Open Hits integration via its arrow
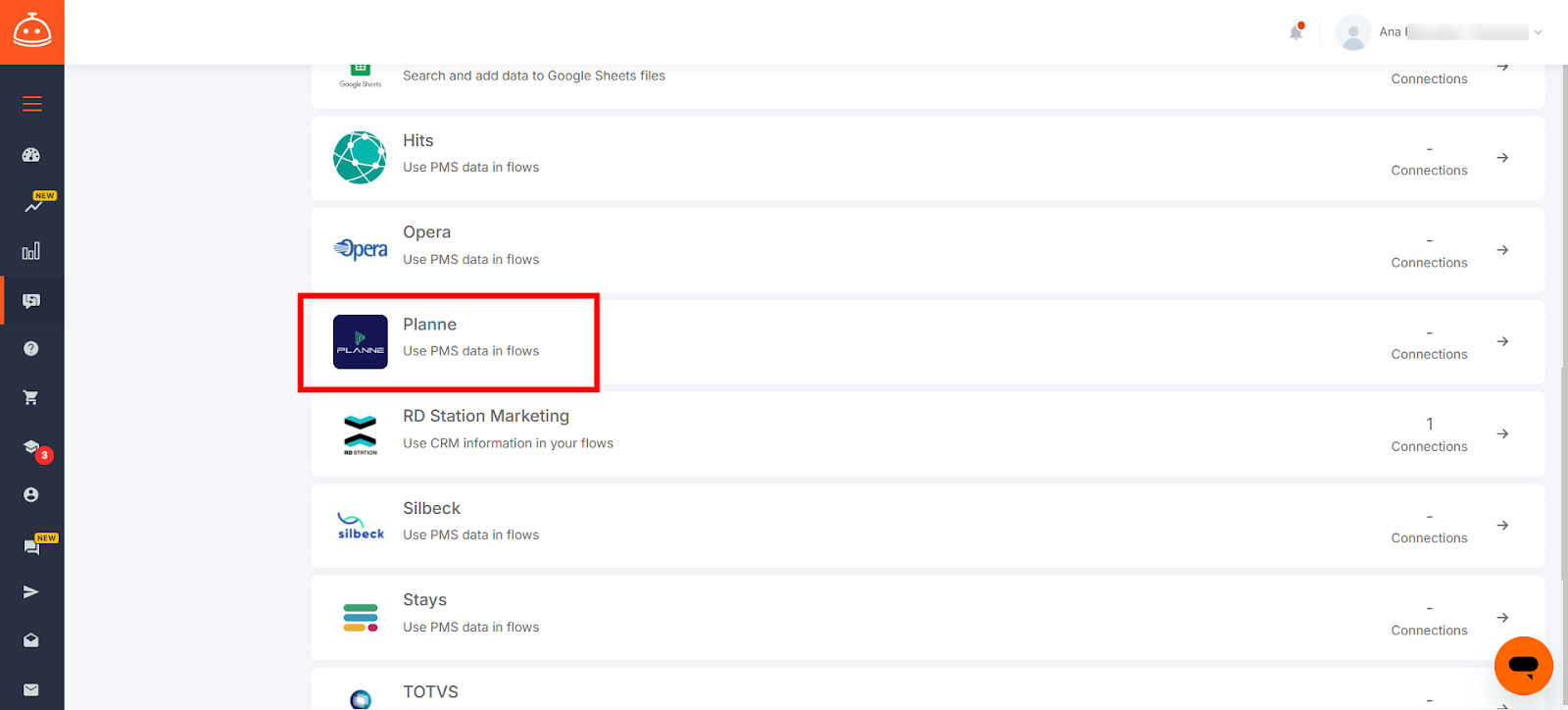The image size is (1568, 710). (1502, 158)
